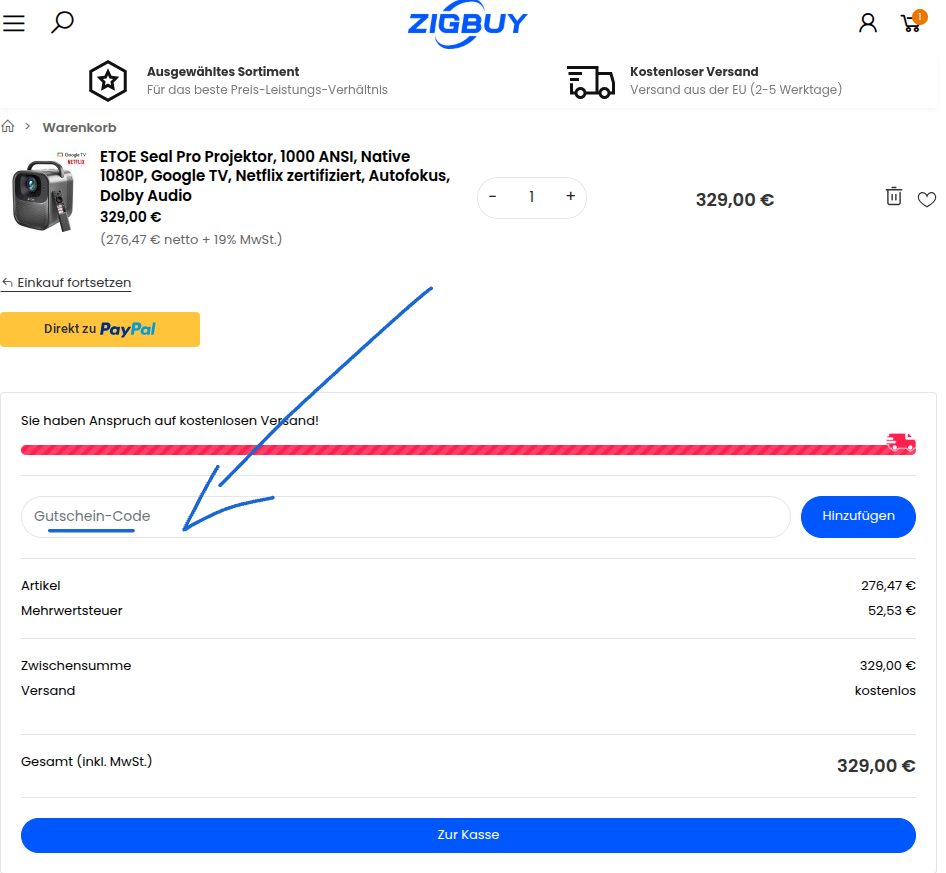Click the Direkt zu PayPal button
The width and height of the screenshot is (946, 873).
pyautogui.click(x=100, y=329)
